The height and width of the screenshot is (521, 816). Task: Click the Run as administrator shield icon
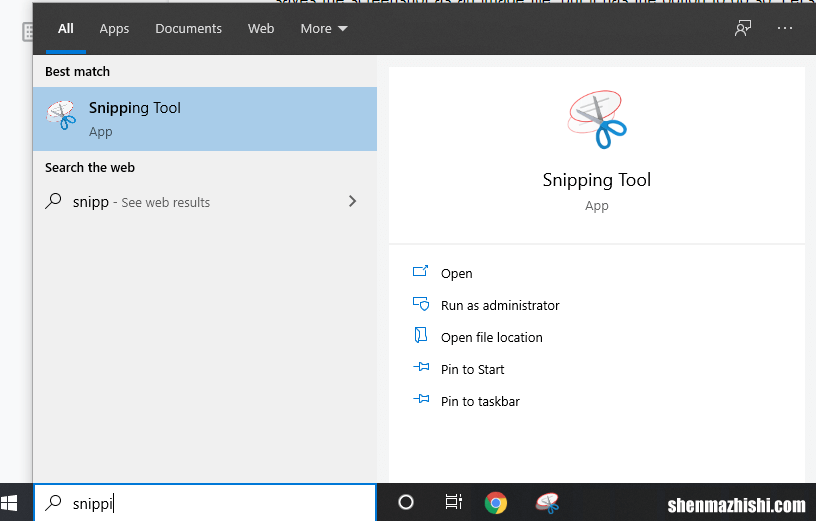tap(420, 303)
